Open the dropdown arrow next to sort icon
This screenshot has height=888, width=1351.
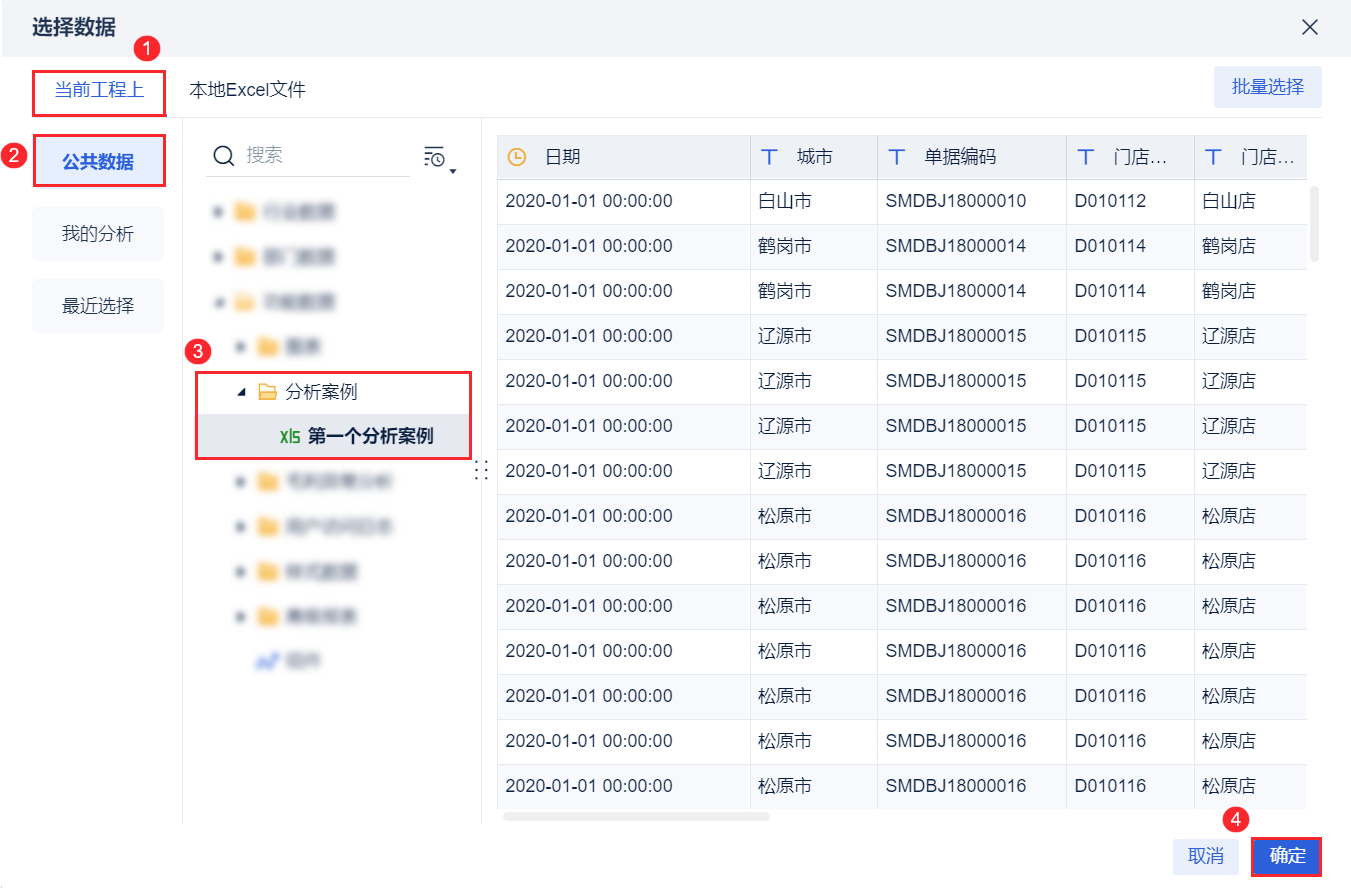453,172
